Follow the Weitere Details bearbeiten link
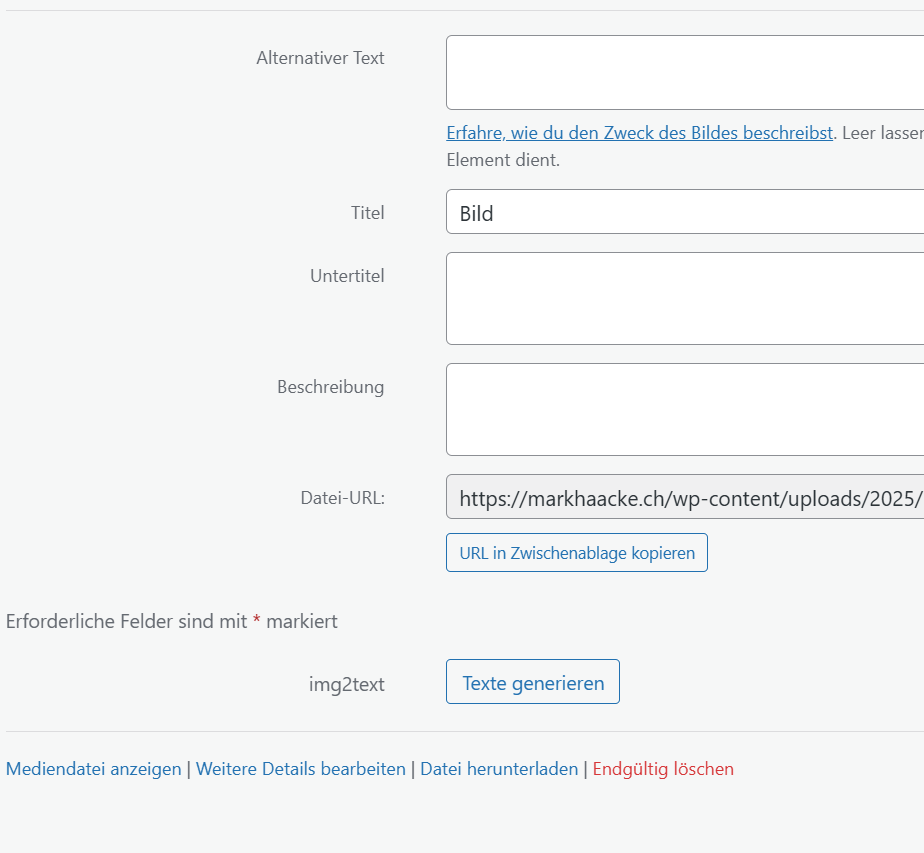 pyautogui.click(x=301, y=769)
